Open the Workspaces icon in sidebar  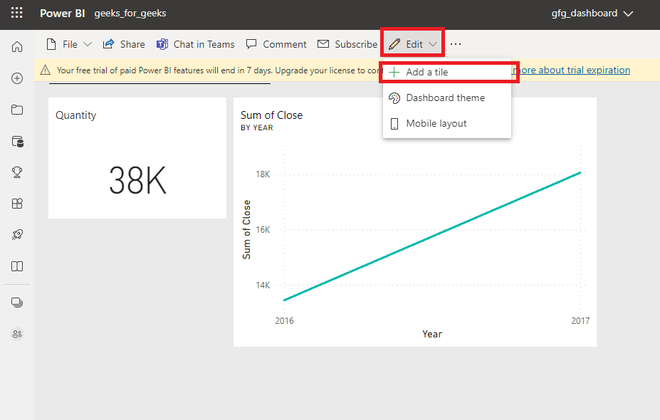[17, 302]
